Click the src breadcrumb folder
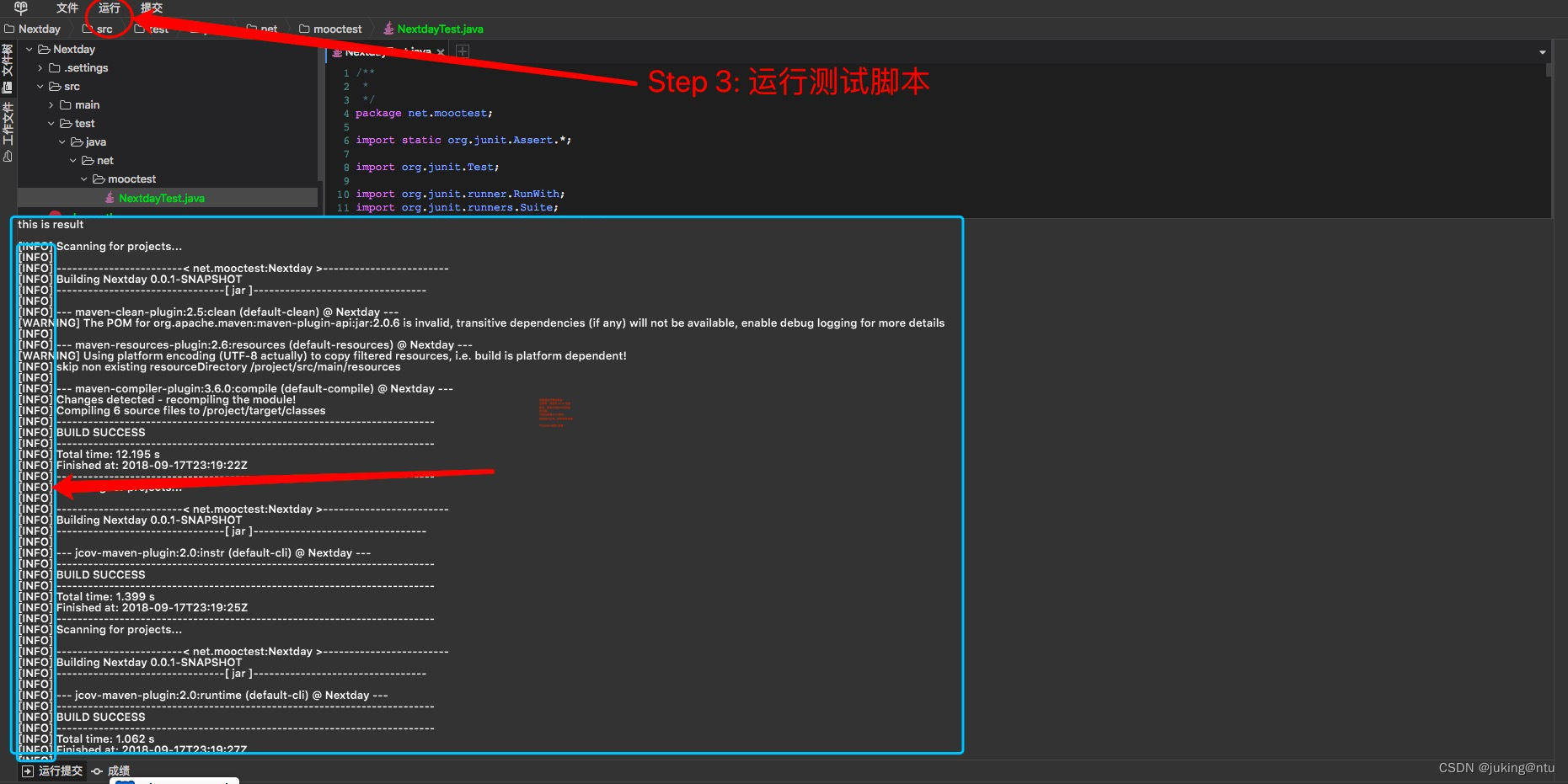 click(98, 29)
